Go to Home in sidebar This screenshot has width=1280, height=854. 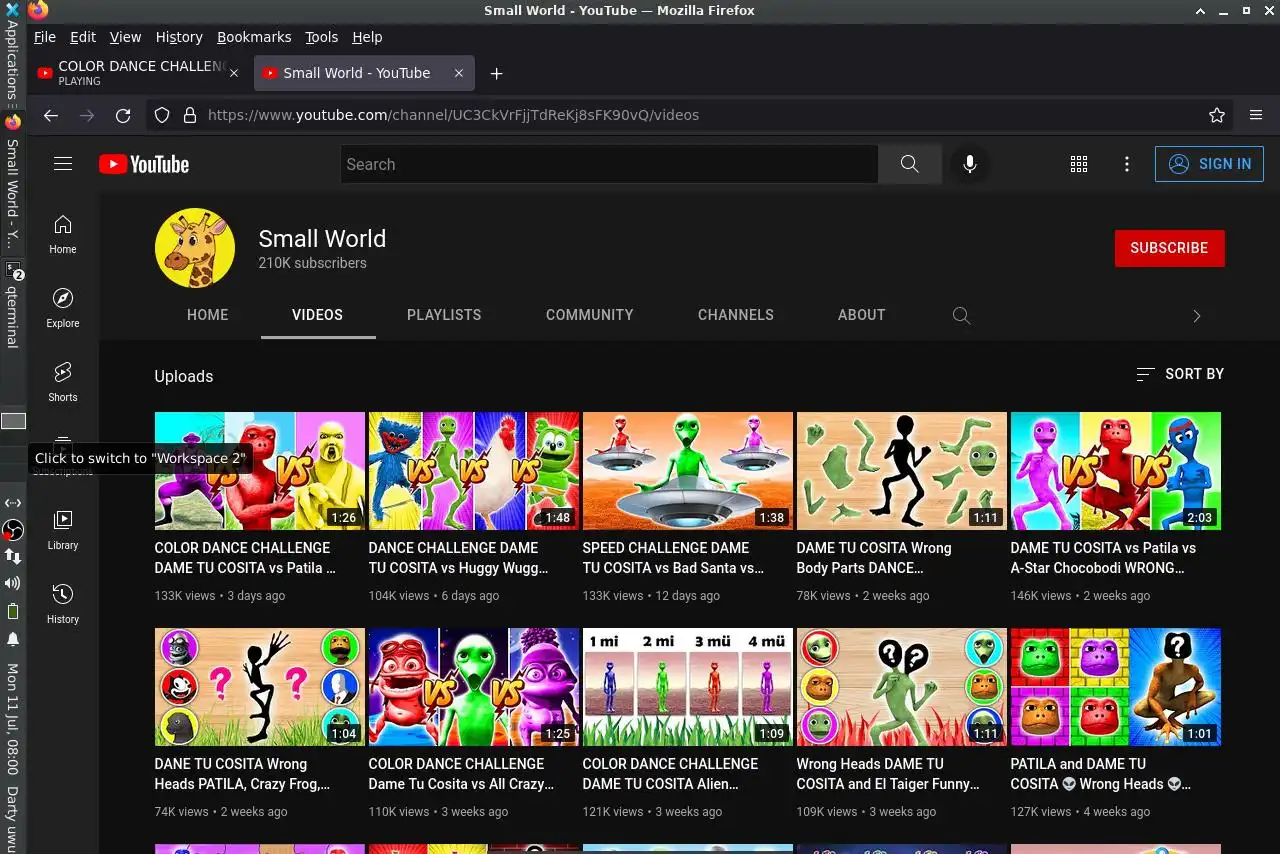click(63, 234)
